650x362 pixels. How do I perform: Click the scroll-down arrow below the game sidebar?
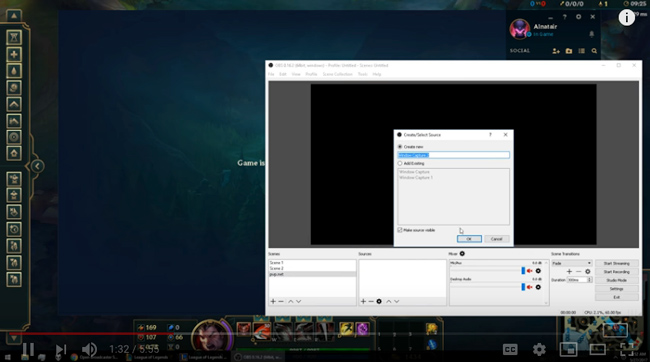point(14,338)
